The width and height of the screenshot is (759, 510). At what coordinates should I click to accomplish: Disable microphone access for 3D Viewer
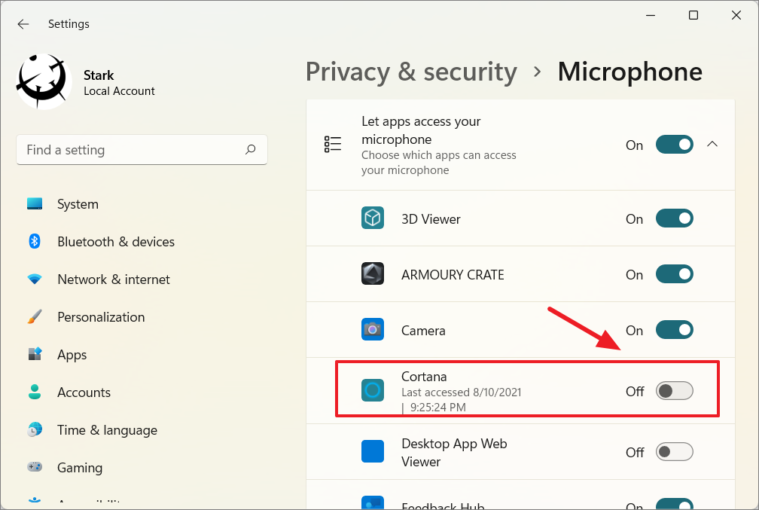click(x=674, y=218)
